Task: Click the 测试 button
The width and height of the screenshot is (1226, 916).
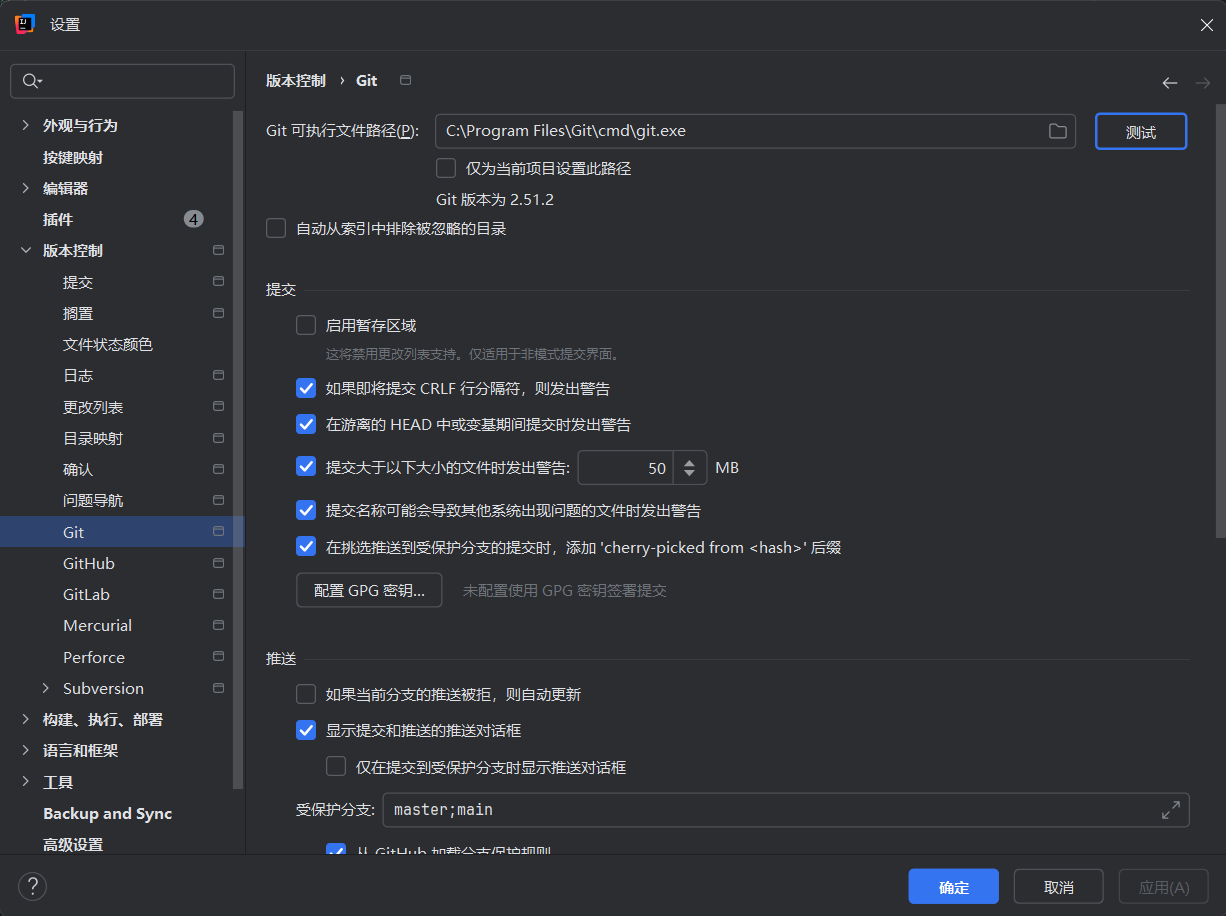Action: click(x=1141, y=131)
